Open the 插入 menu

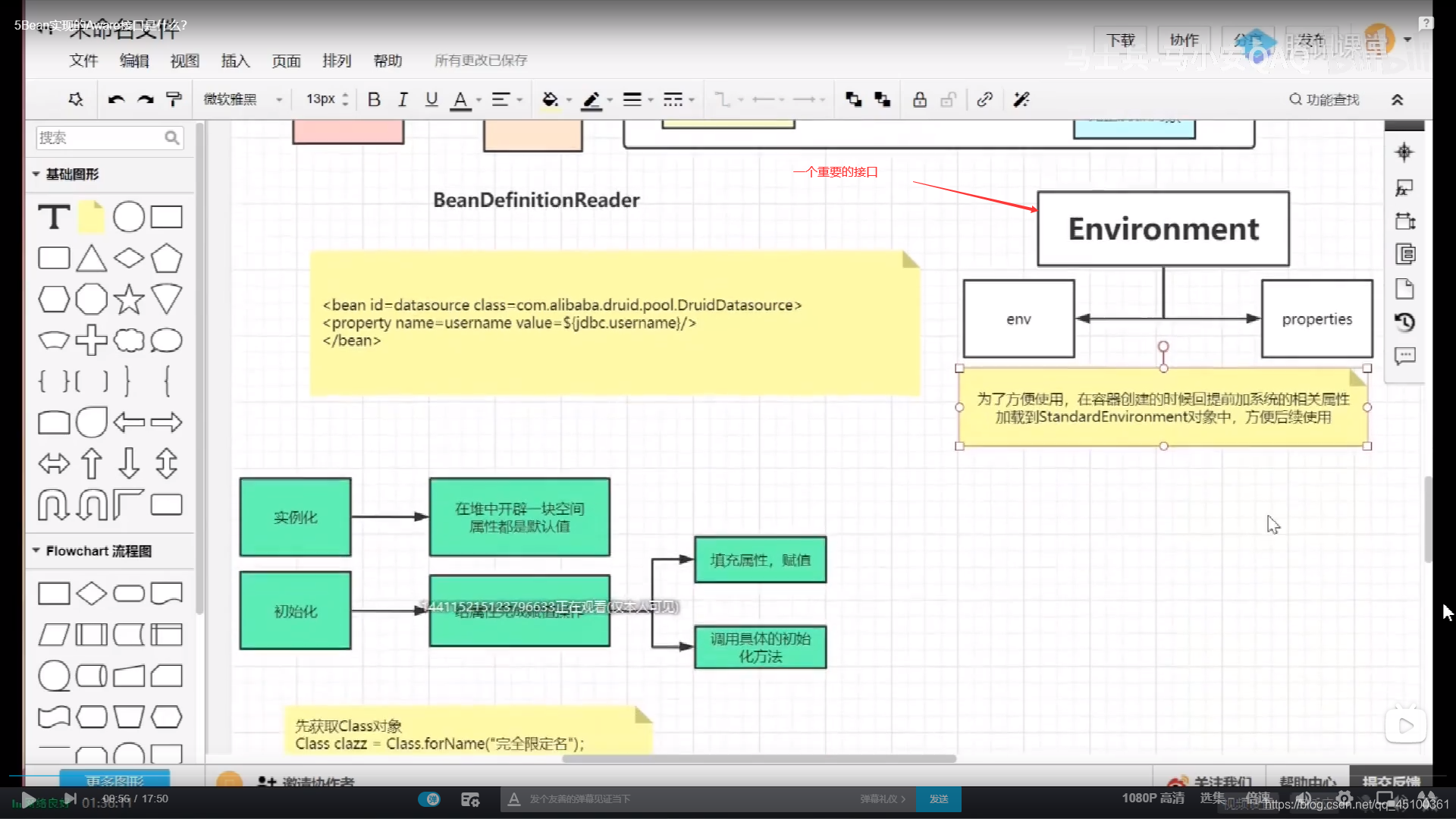tap(235, 60)
